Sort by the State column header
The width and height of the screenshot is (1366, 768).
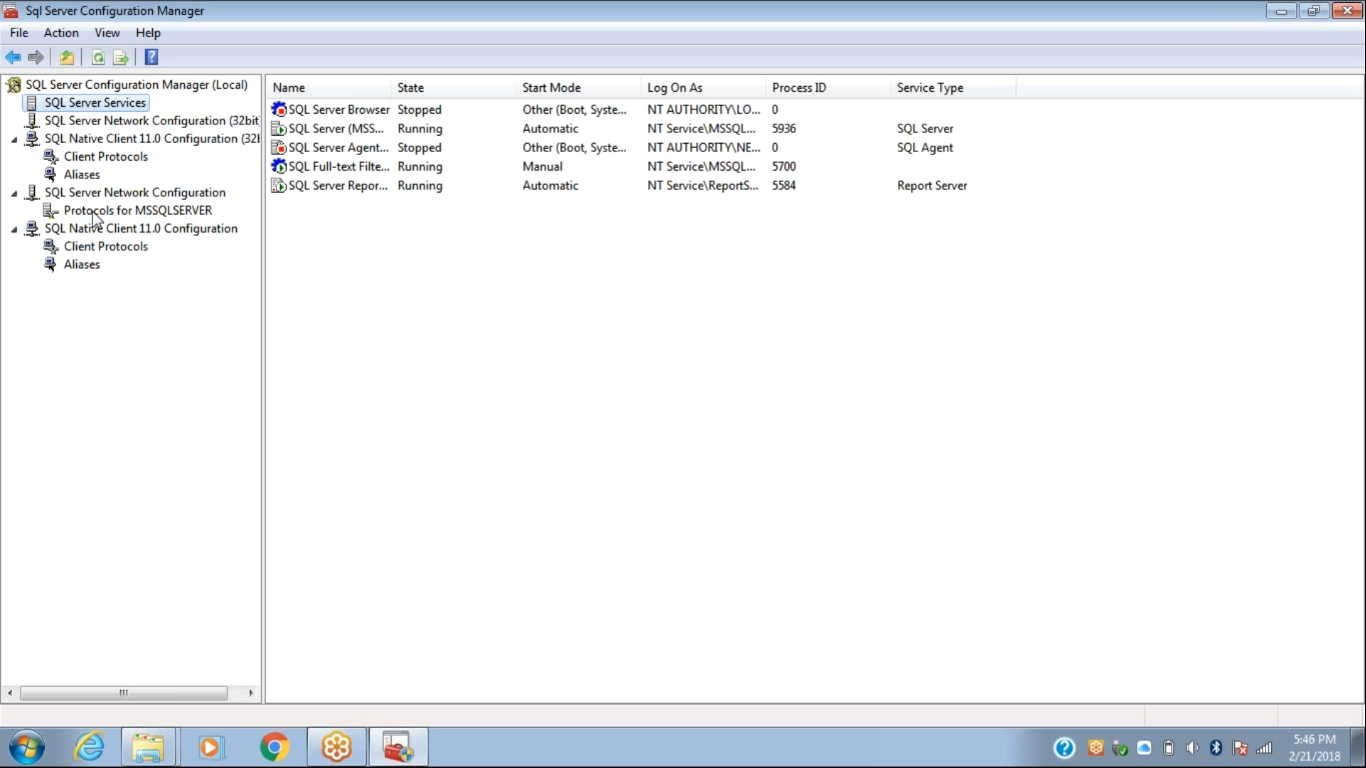tap(454, 88)
